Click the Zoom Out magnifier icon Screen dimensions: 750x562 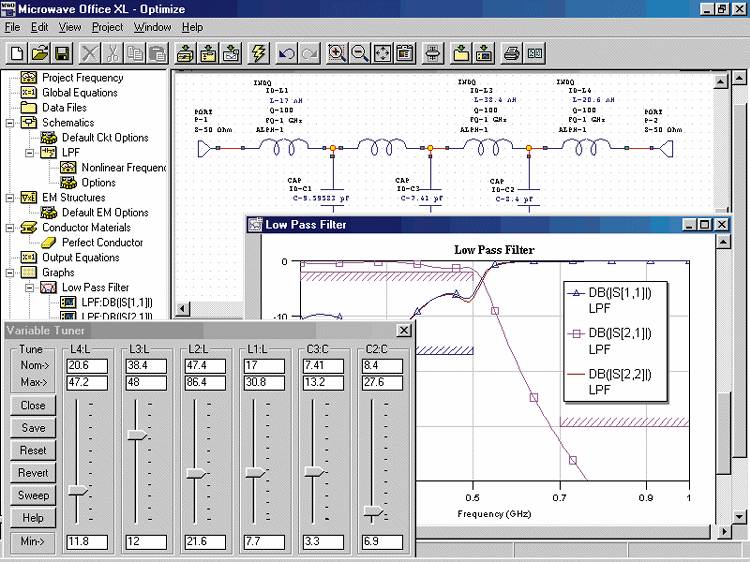pos(360,53)
